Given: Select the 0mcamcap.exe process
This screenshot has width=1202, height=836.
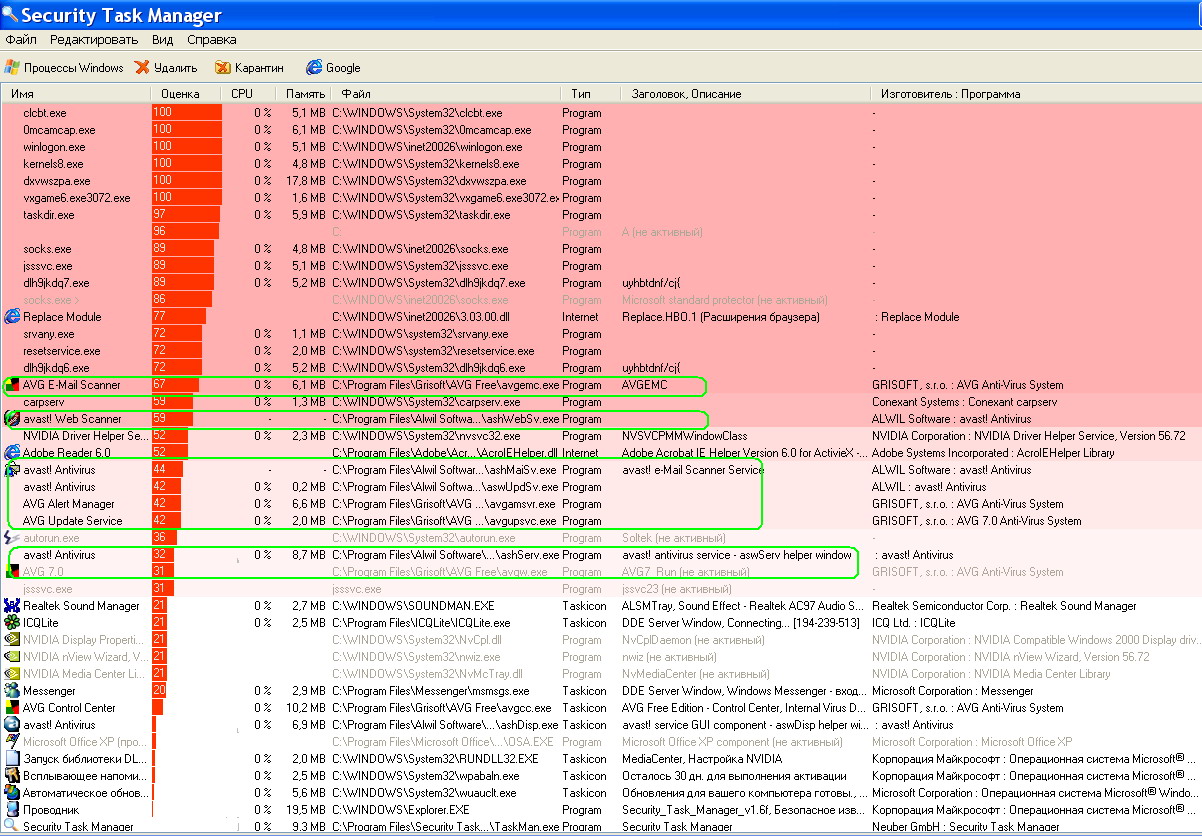Looking at the screenshot, I should coord(601,130).
